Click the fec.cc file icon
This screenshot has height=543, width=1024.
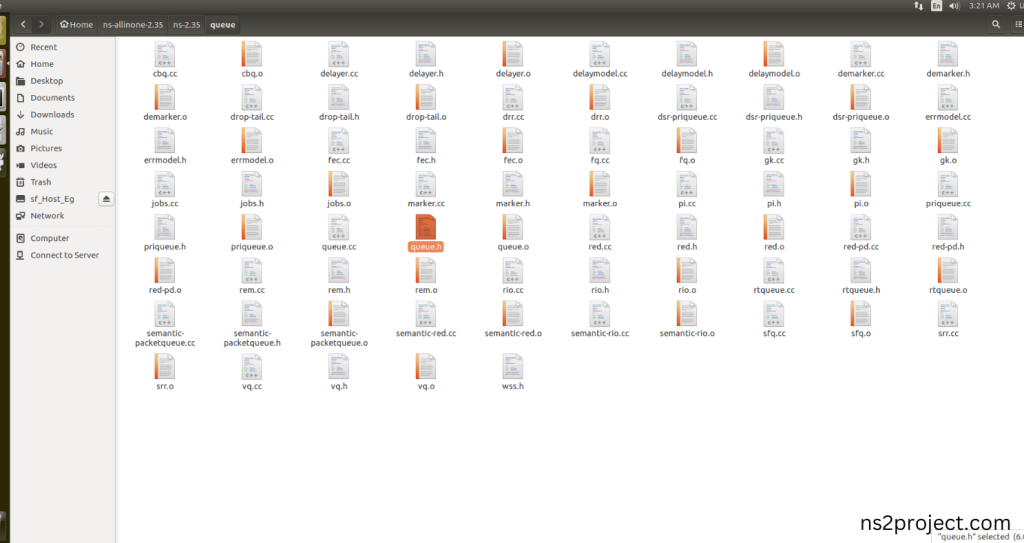click(338, 140)
